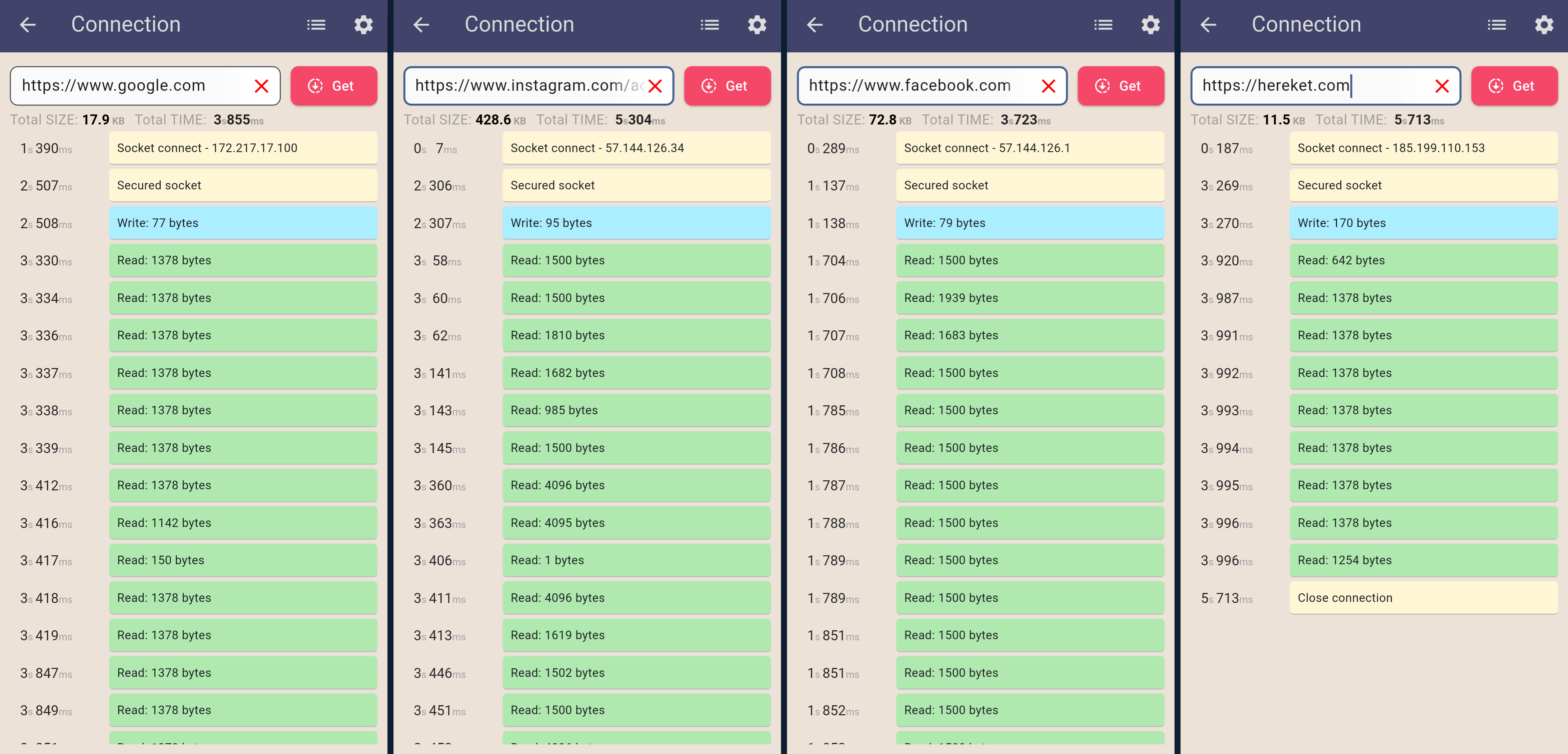The image size is (1568, 754).
Task: Select 'Read: 1500 bytes' row at 3s 451ms
Action: [636, 710]
